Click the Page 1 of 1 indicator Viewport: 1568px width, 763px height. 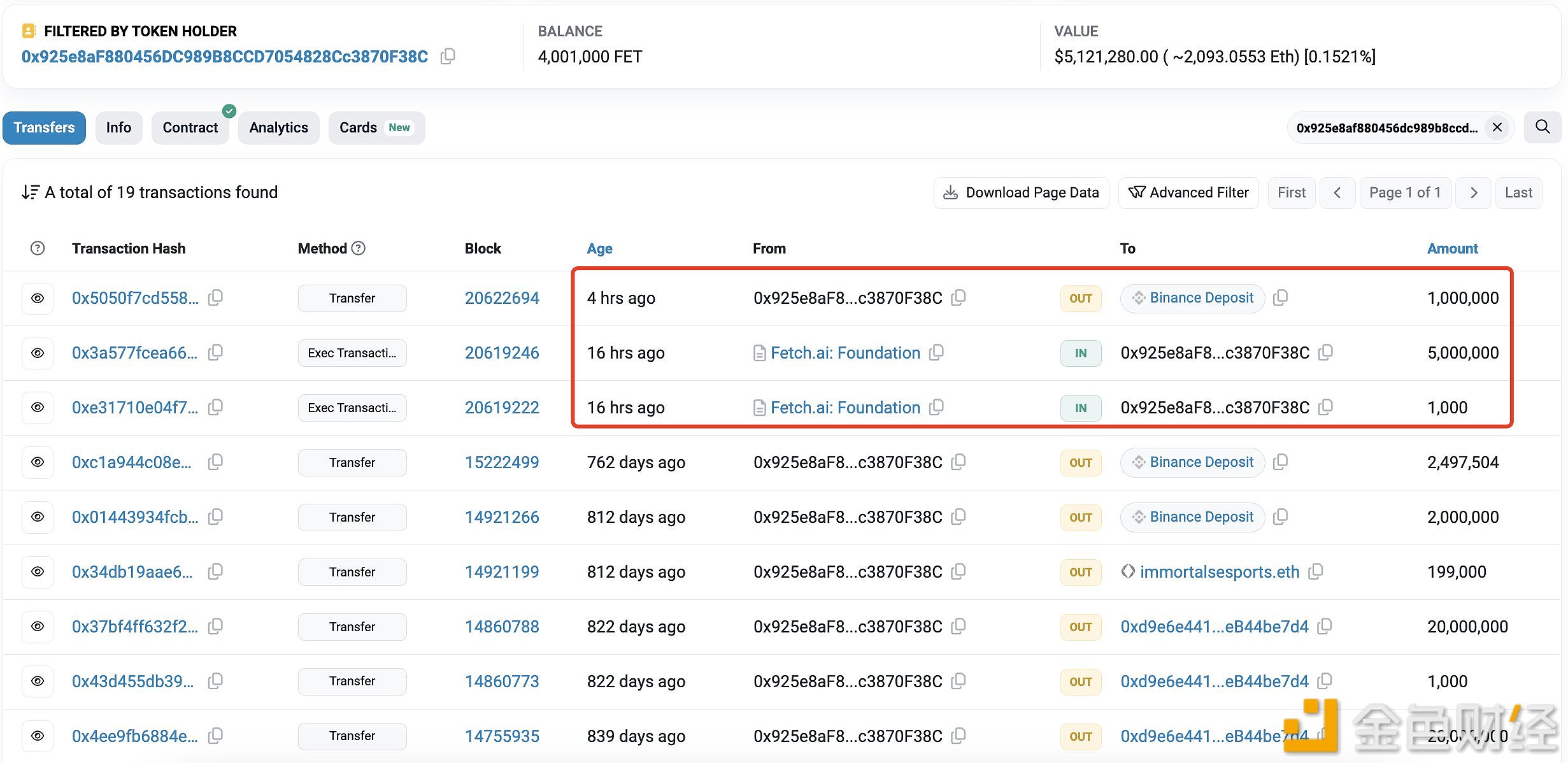point(1405,192)
